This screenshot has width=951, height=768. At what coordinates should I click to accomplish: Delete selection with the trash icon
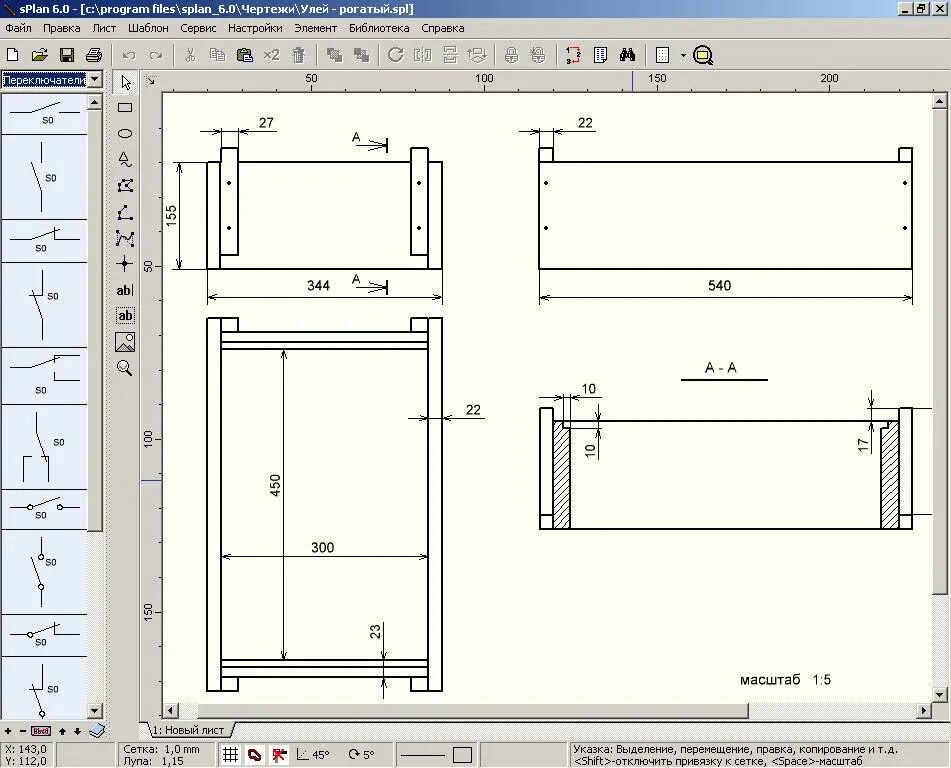point(298,55)
